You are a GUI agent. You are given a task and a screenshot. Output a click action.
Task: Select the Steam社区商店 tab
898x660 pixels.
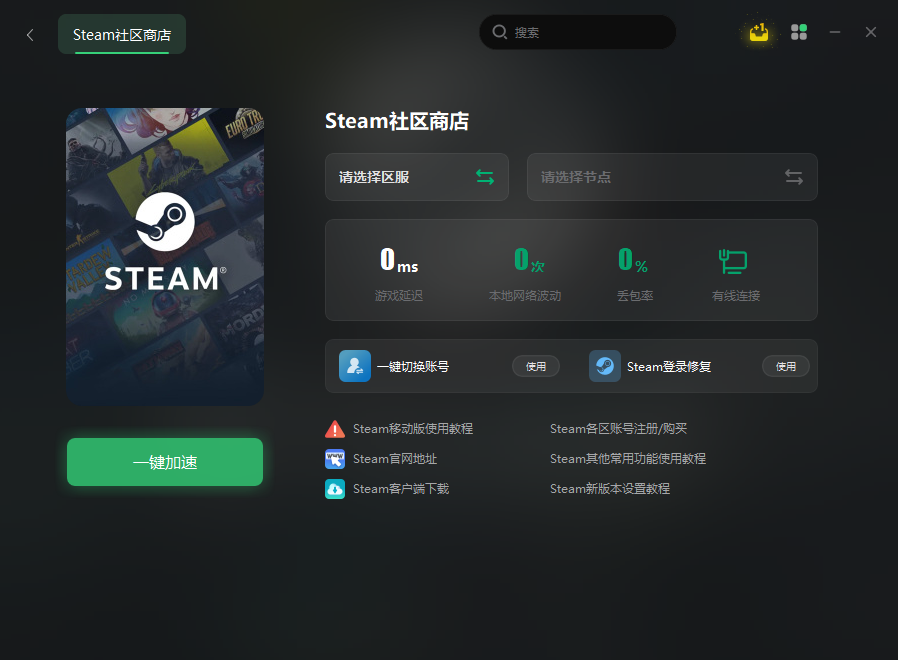122,34
